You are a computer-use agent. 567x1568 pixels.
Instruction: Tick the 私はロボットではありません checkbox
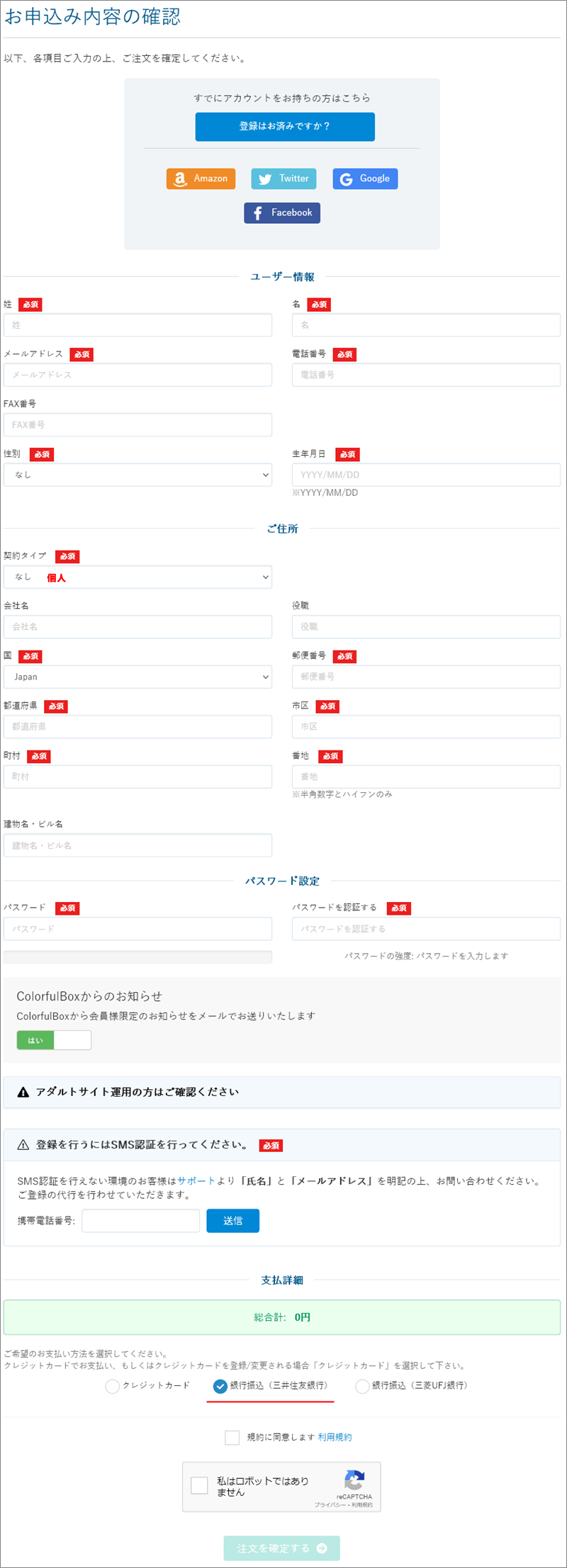[x=200, y=1484]
